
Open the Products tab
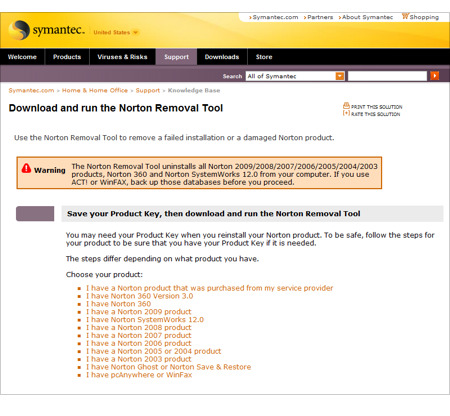pos(67,57)
